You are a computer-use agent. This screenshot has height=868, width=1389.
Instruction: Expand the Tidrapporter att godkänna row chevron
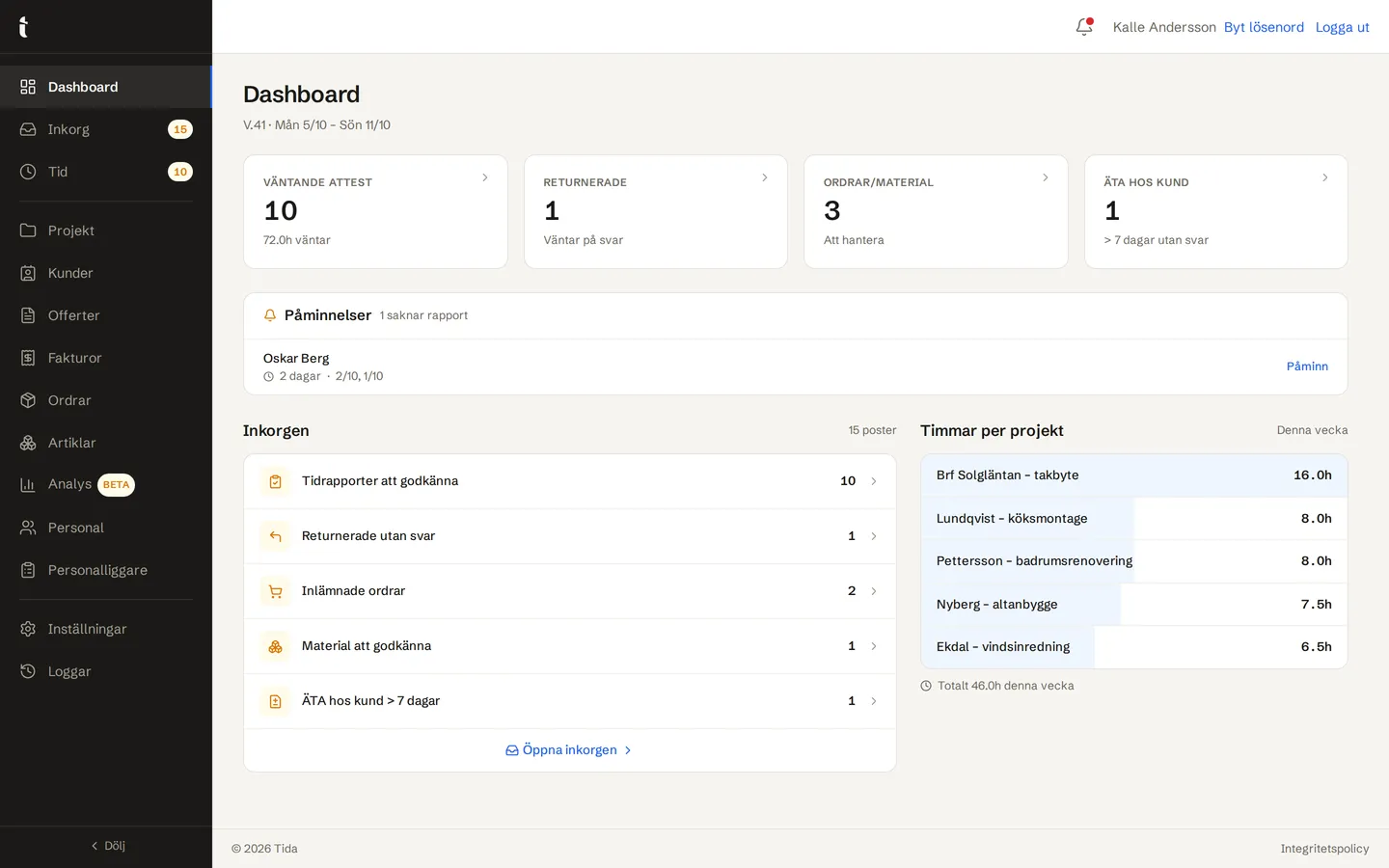tap(874, 481)
